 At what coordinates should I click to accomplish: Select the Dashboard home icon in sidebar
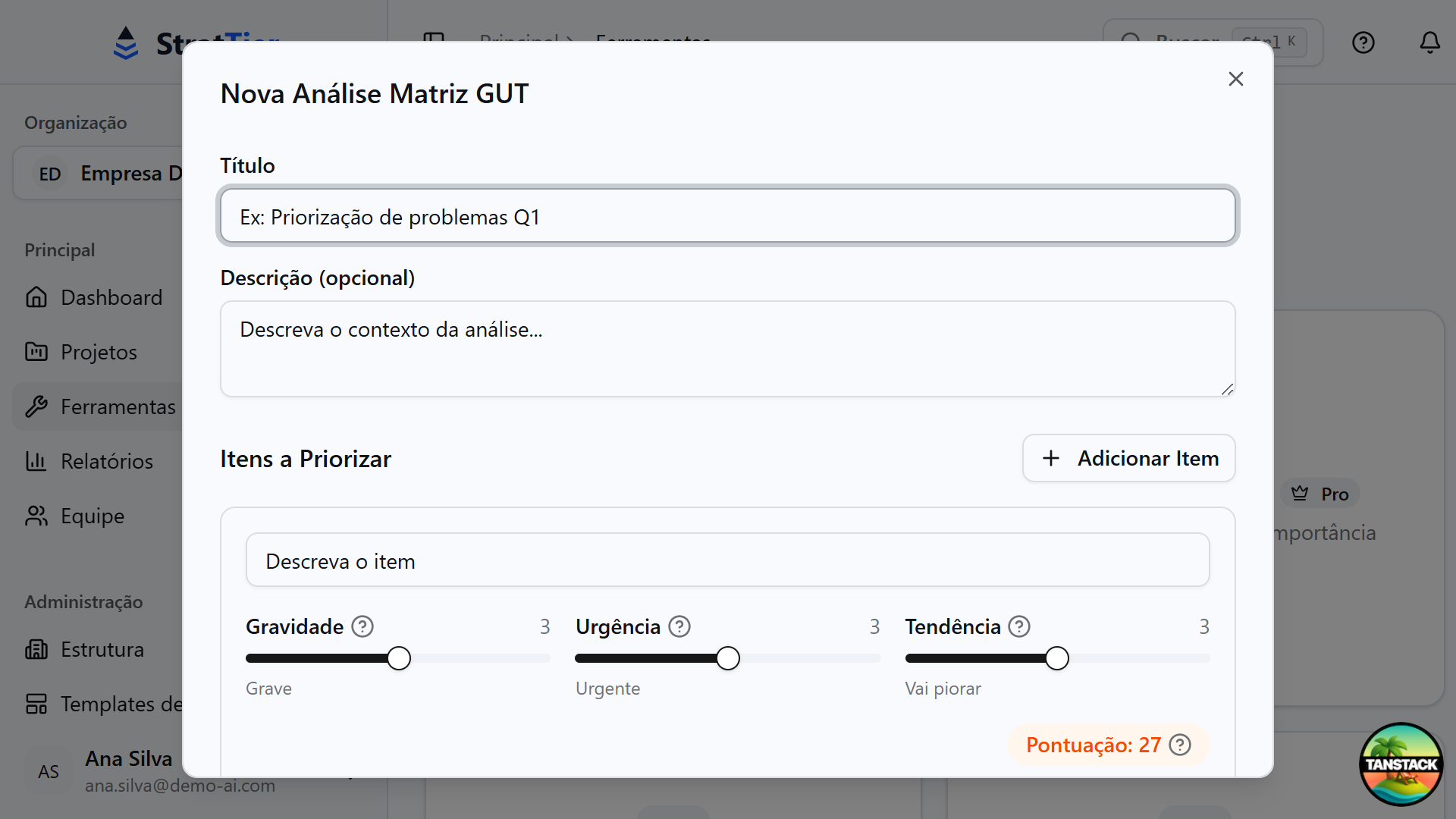[36, 297]
